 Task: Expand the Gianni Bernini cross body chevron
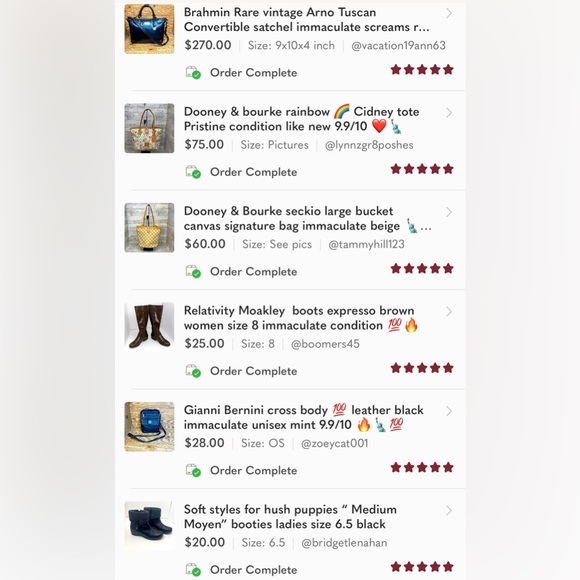449,411
